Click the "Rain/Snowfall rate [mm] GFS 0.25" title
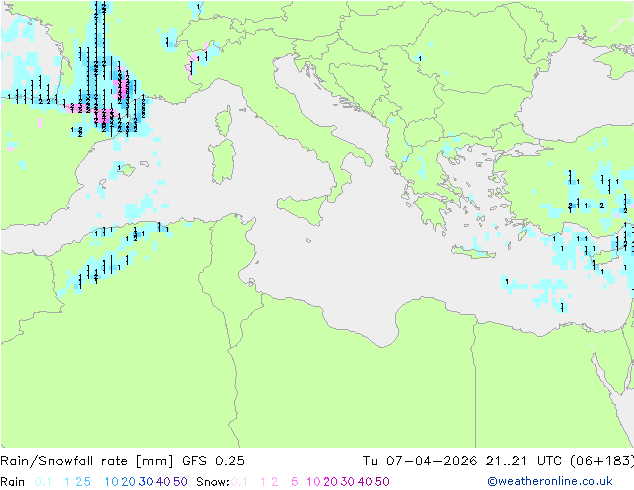Screen dimensions: 634x490 (122, 461)
